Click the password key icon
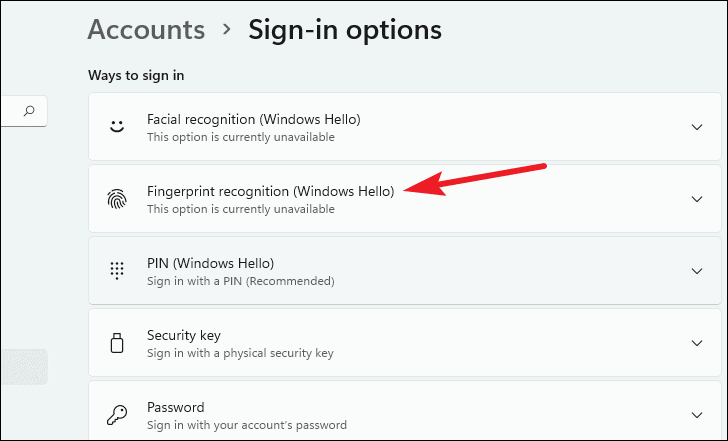The width and height of the screenshot is (728, 441). pos(117,415)
